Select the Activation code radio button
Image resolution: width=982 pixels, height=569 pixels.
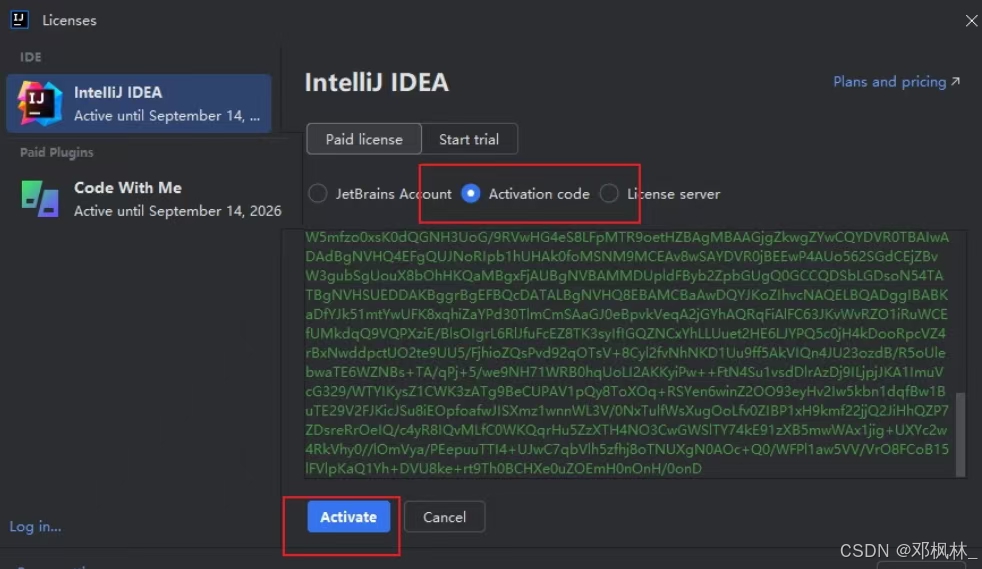coord(470,193)
